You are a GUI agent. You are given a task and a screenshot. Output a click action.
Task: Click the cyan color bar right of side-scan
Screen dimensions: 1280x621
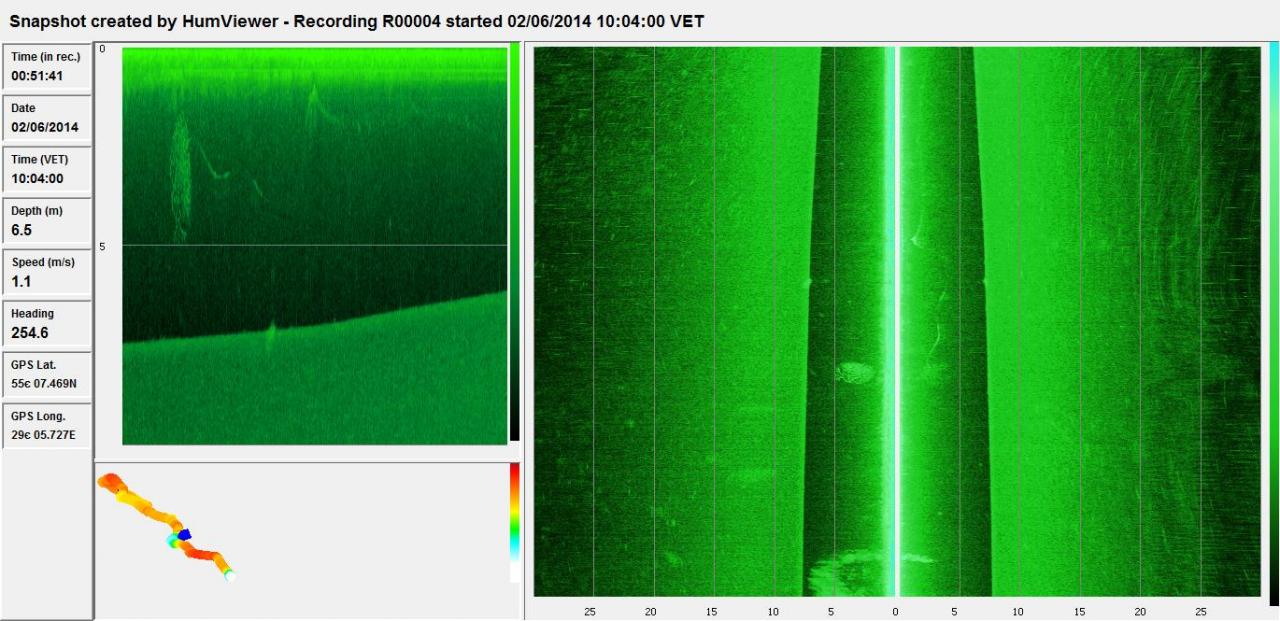pos(1273,322)
